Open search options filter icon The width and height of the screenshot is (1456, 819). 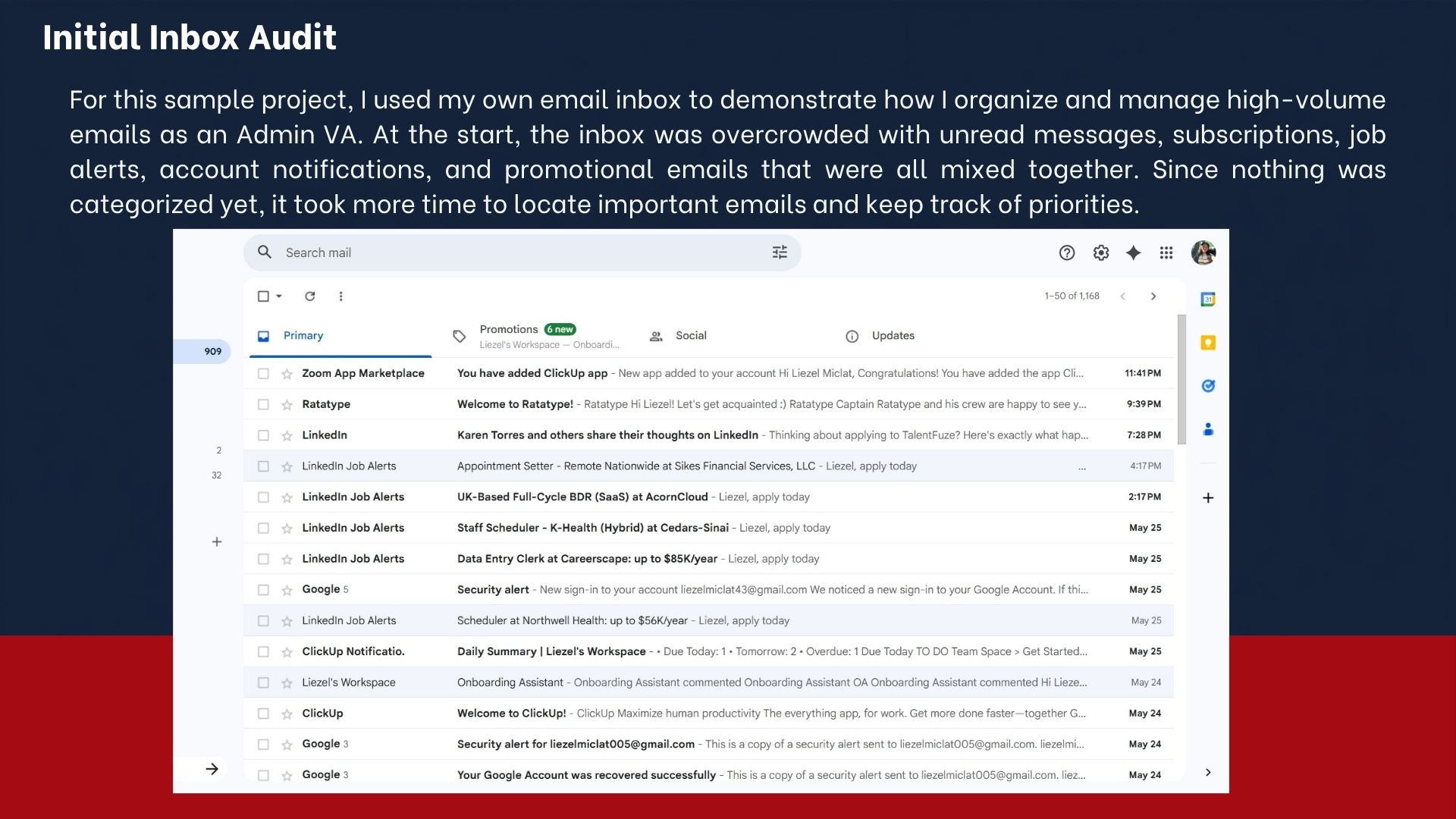pyautogui.click(x=780, y=253)
